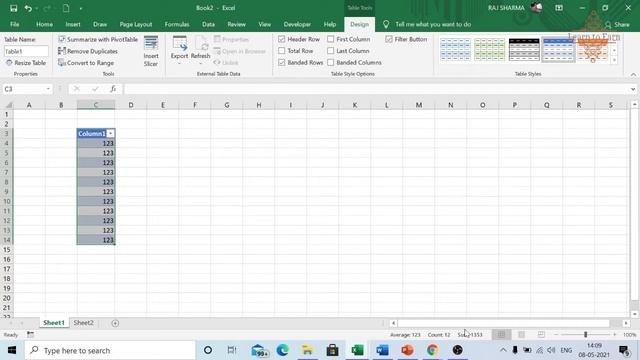Screen dimensions: 640x360
Task: Uncheck the Header Row checkbox
Action: point(282,39)
